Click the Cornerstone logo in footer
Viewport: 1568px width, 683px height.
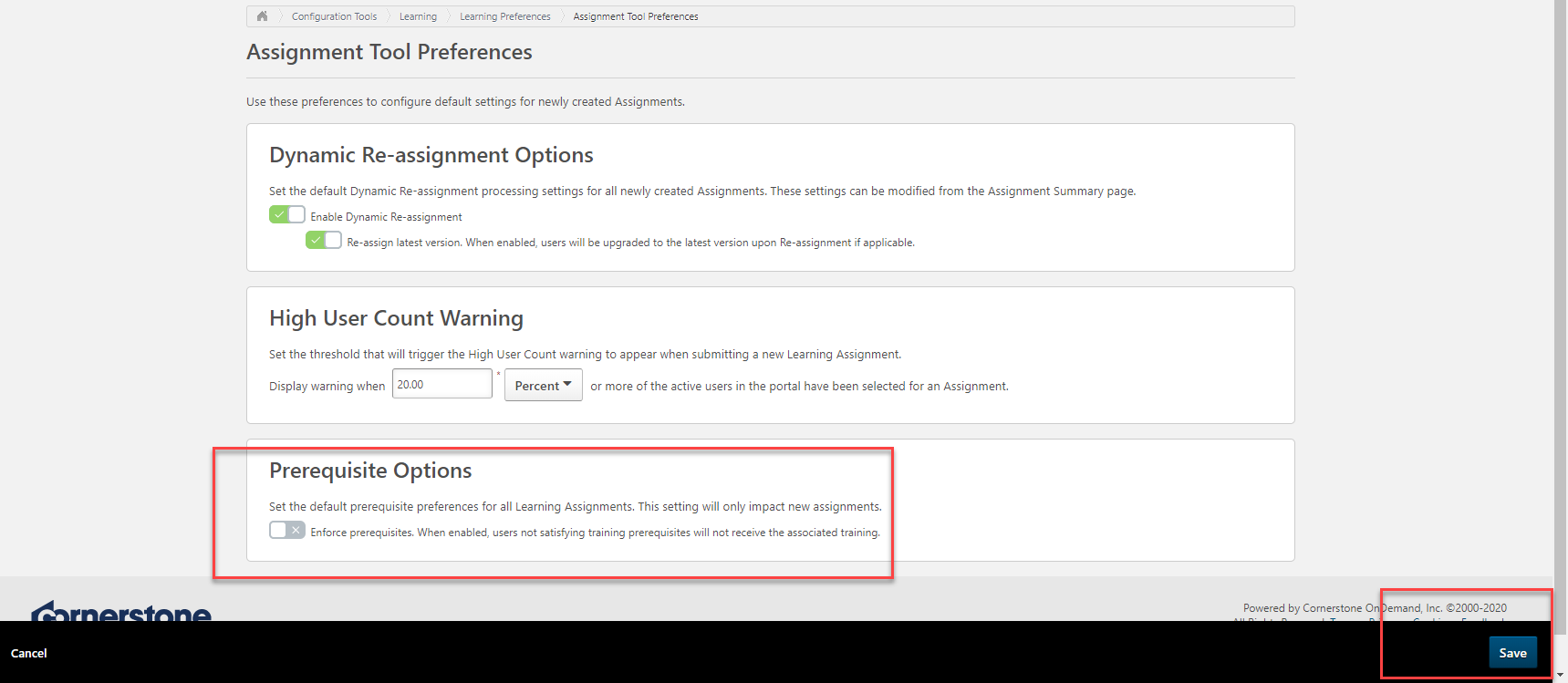click(121, 612)
